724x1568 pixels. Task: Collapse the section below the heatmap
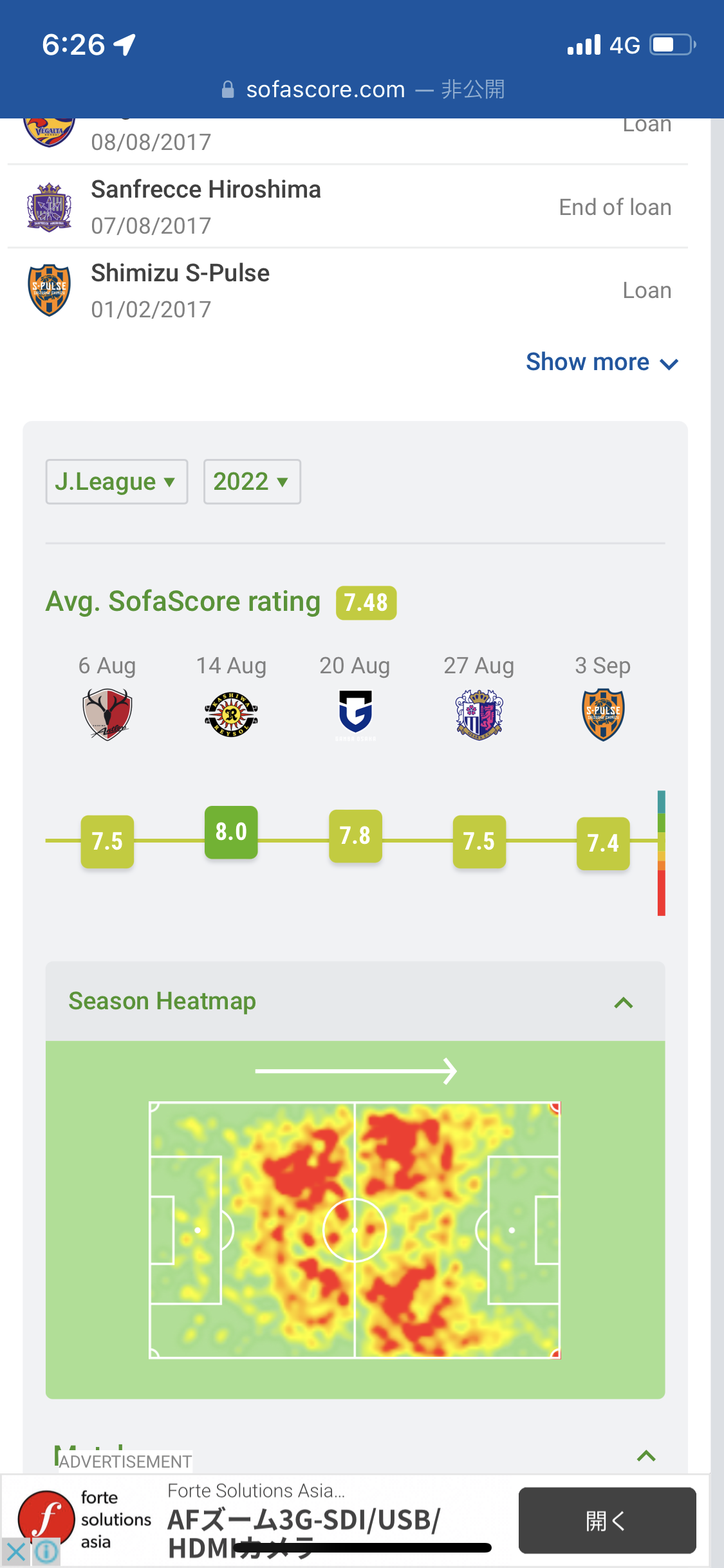645,1456
